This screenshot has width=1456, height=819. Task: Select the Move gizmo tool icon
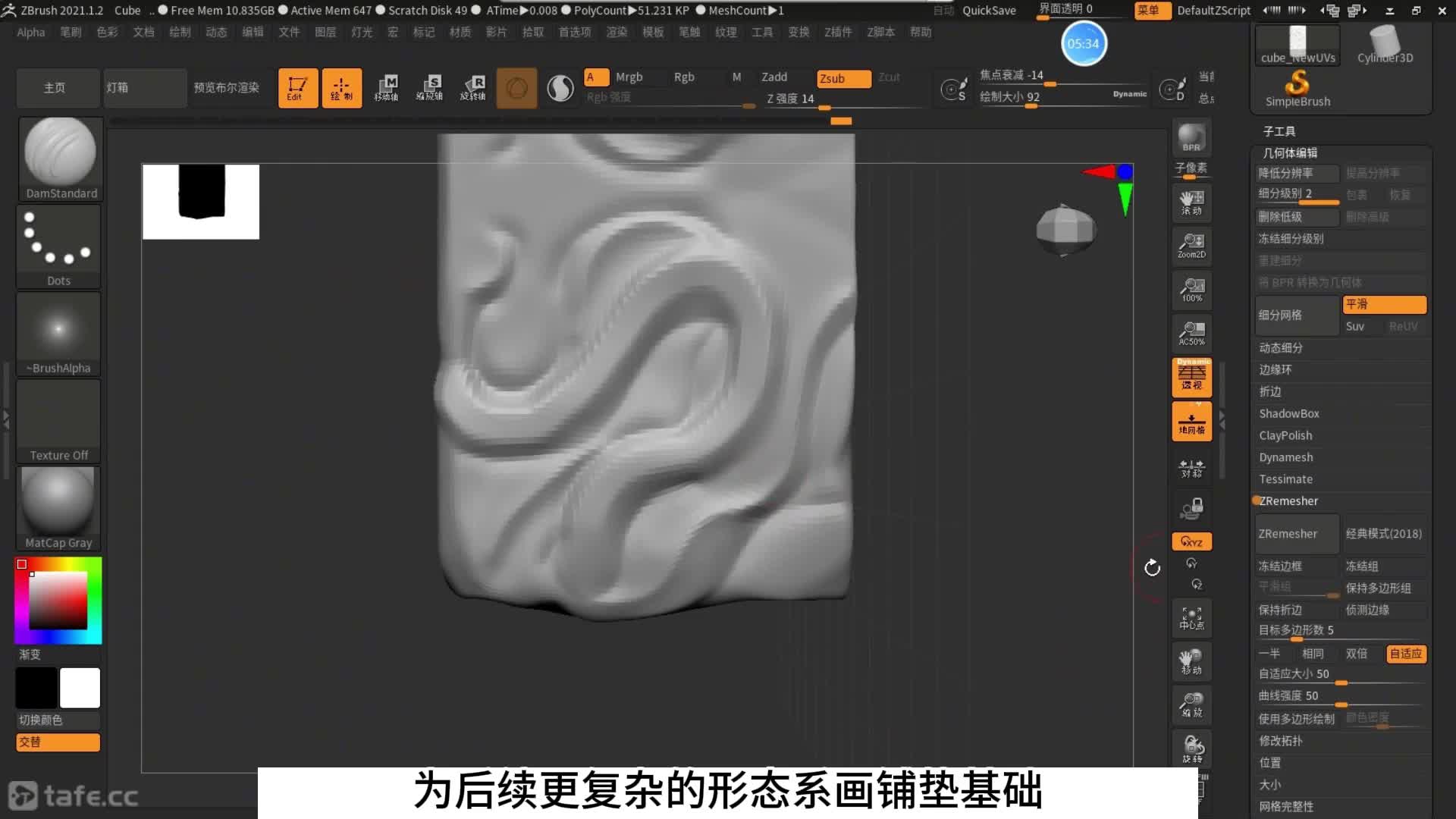coord(387,88)
